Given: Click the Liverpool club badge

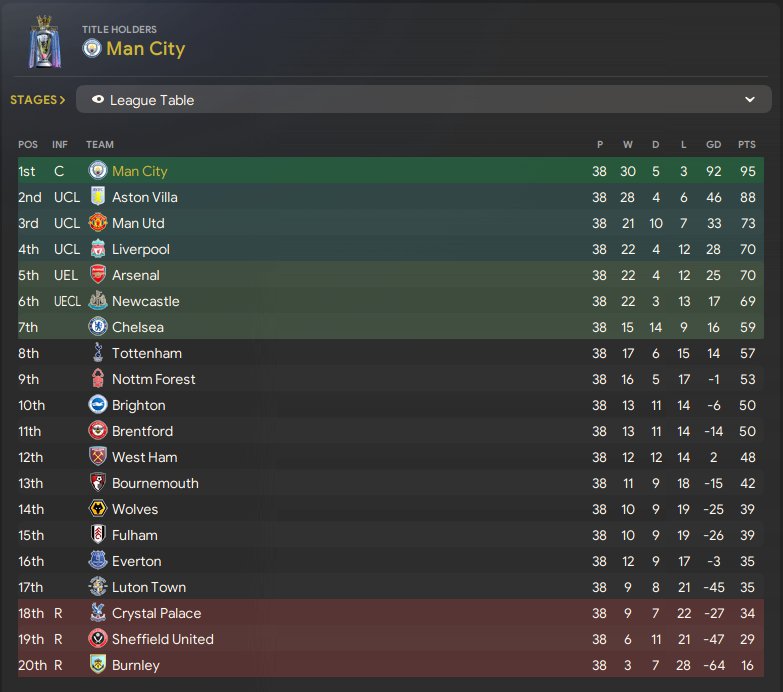Looking at the screenshot, I should click(x=98, y=249).
